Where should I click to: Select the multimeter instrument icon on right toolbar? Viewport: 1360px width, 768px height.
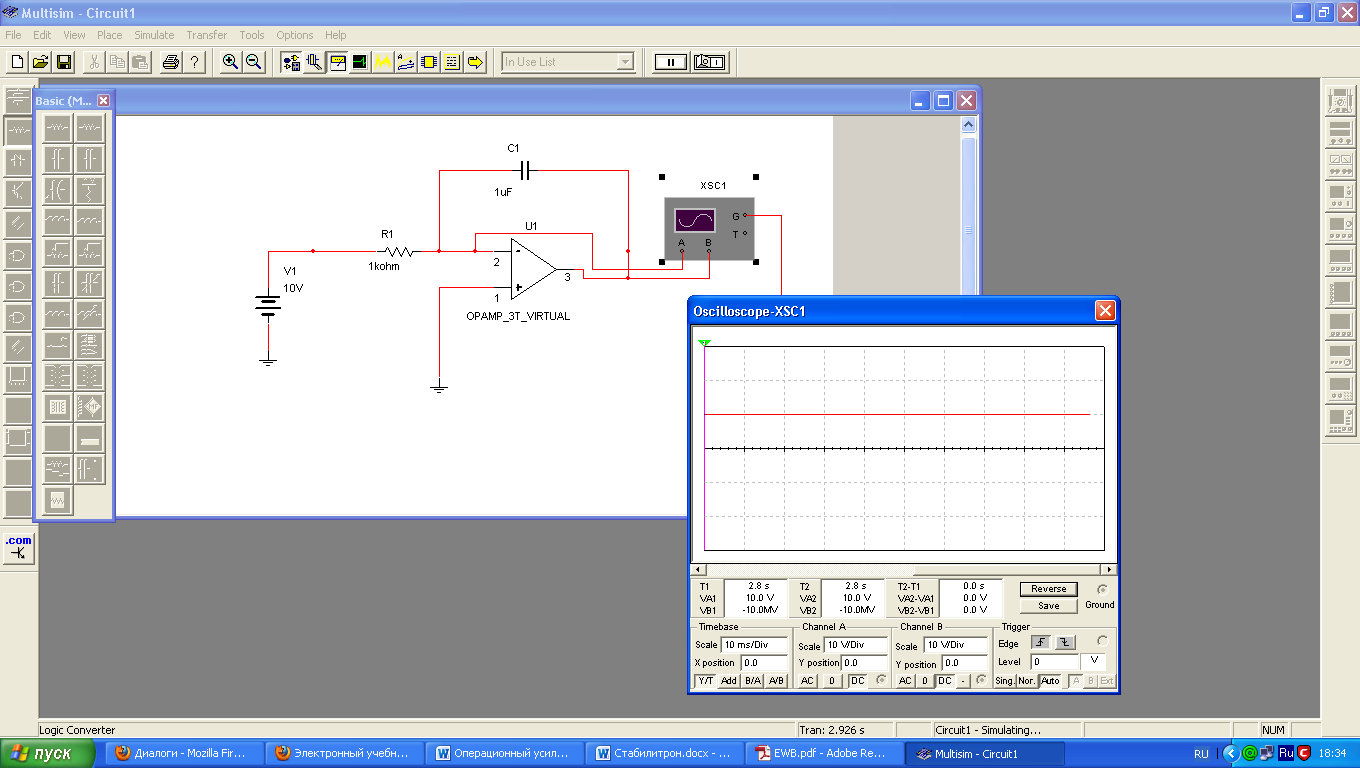tap(1340, 101)
